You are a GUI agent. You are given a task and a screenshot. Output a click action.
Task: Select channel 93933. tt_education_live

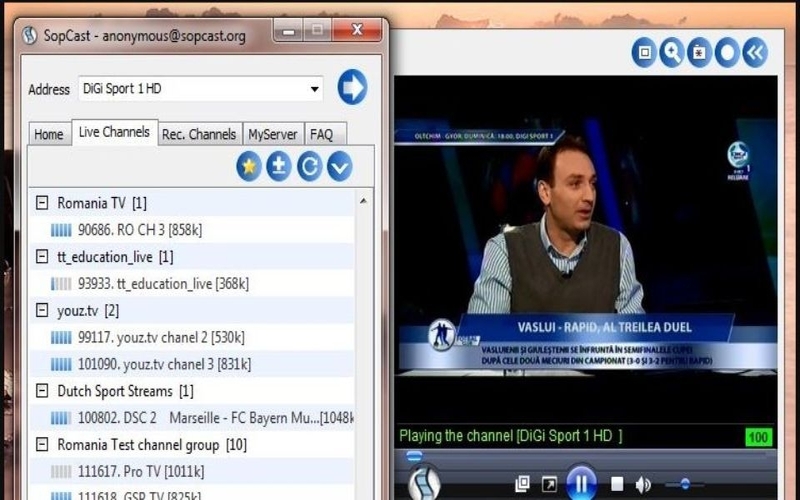tap(192, 284)
